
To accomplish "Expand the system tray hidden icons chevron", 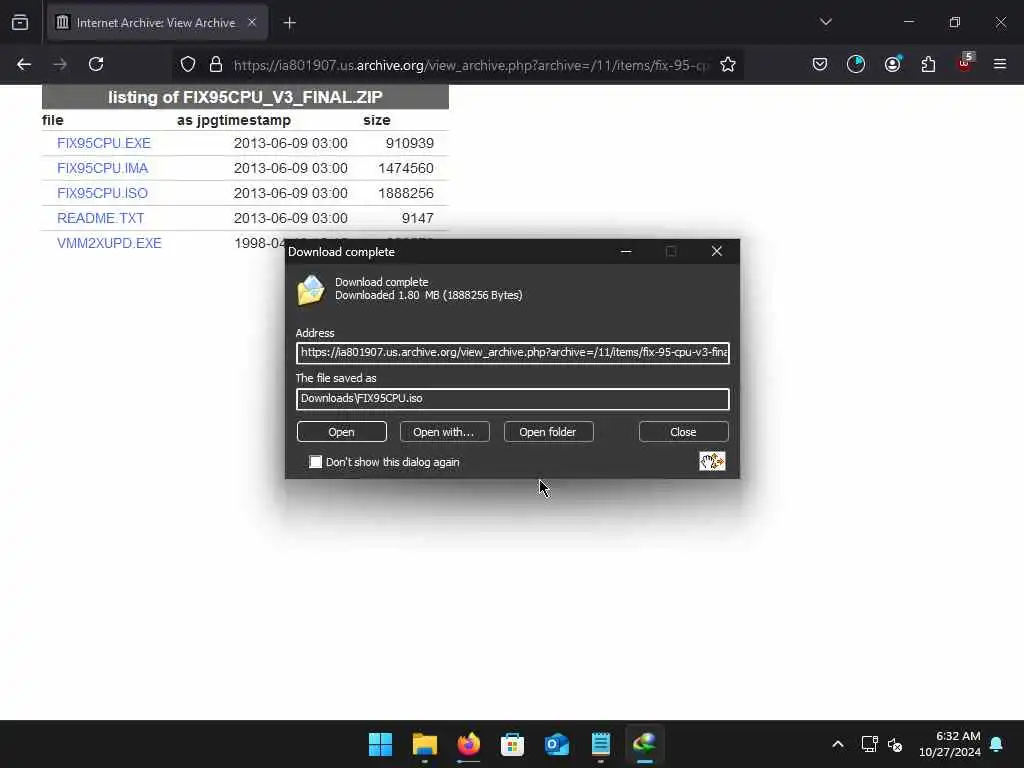I will click(x=838, y=744).
